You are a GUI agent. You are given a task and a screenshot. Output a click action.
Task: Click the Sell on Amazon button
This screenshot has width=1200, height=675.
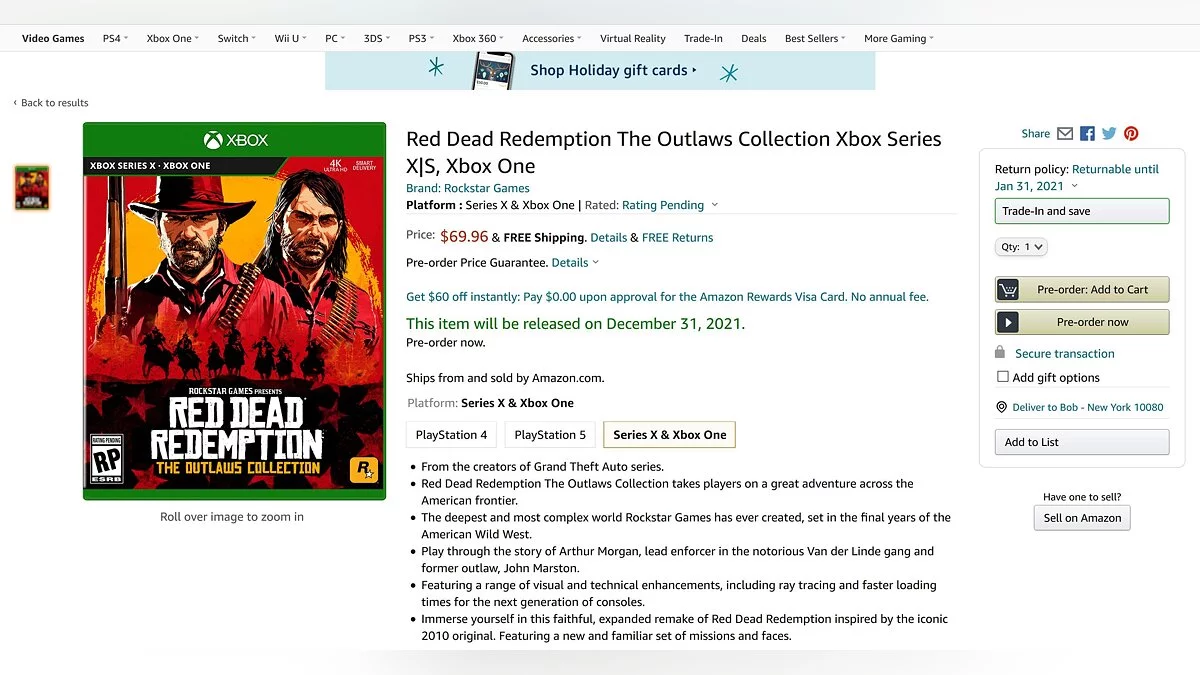(1082, 518)
